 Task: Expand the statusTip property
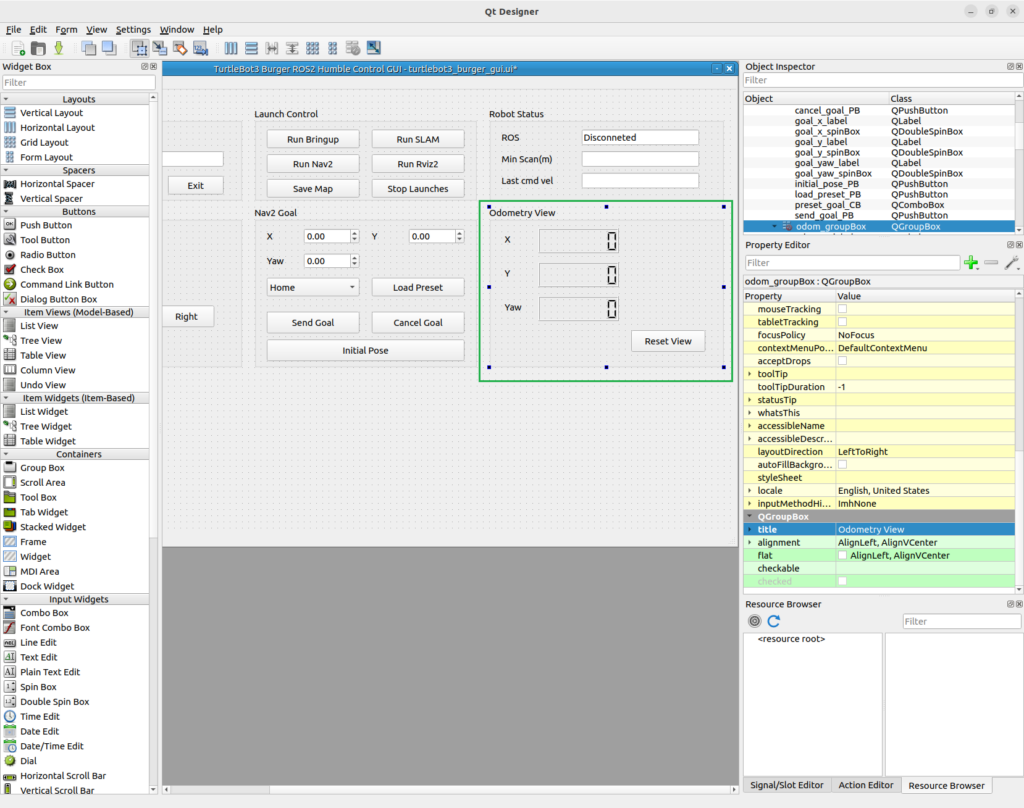tap(750, 400)
